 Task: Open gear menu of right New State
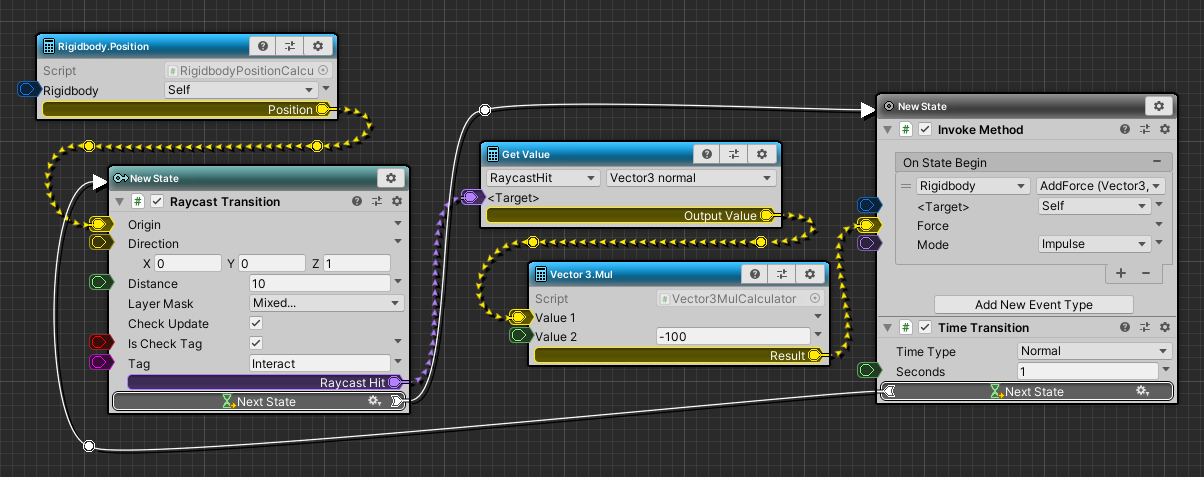click(1159, 105)
